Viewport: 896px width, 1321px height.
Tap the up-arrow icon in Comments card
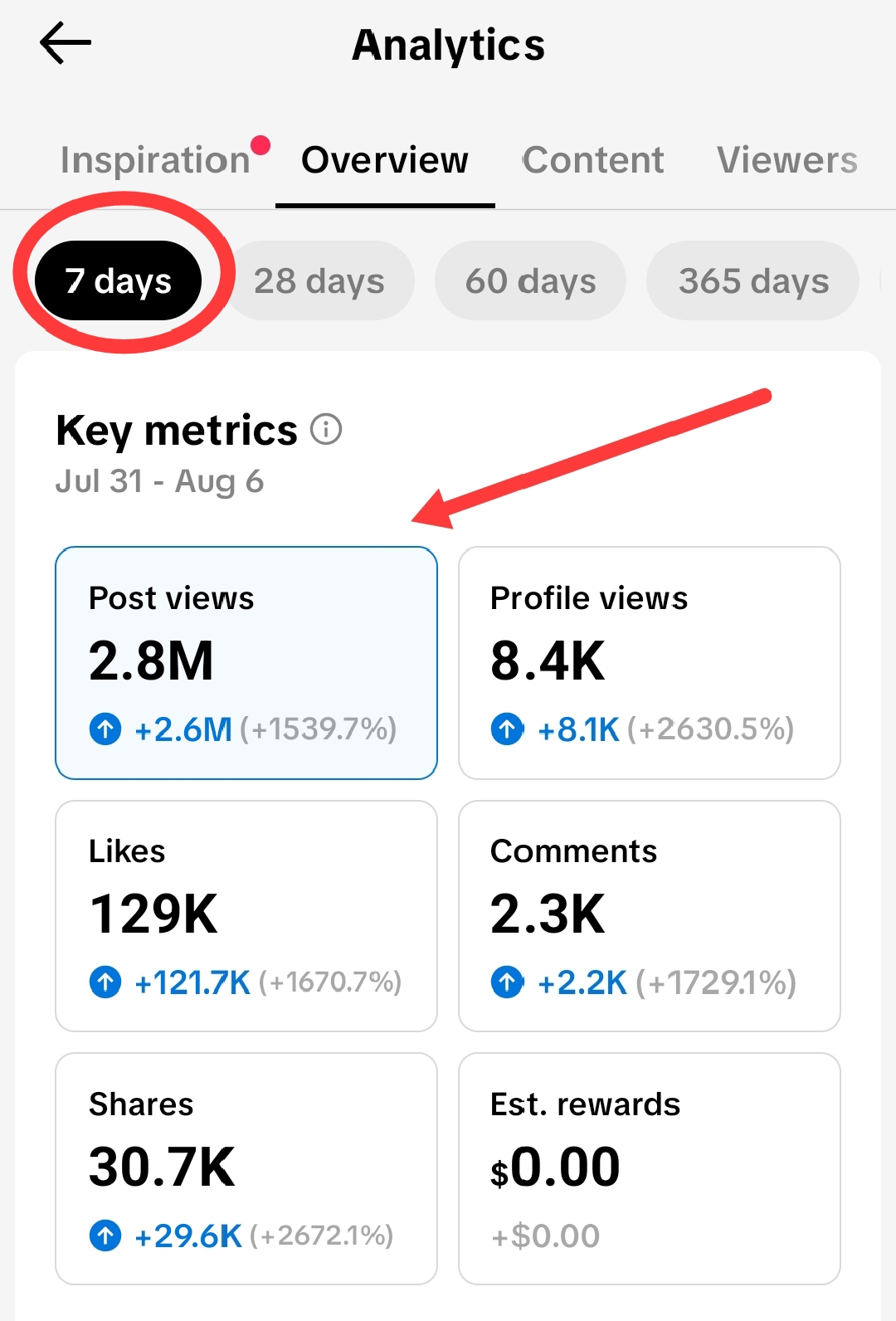(x=507, y=982)
